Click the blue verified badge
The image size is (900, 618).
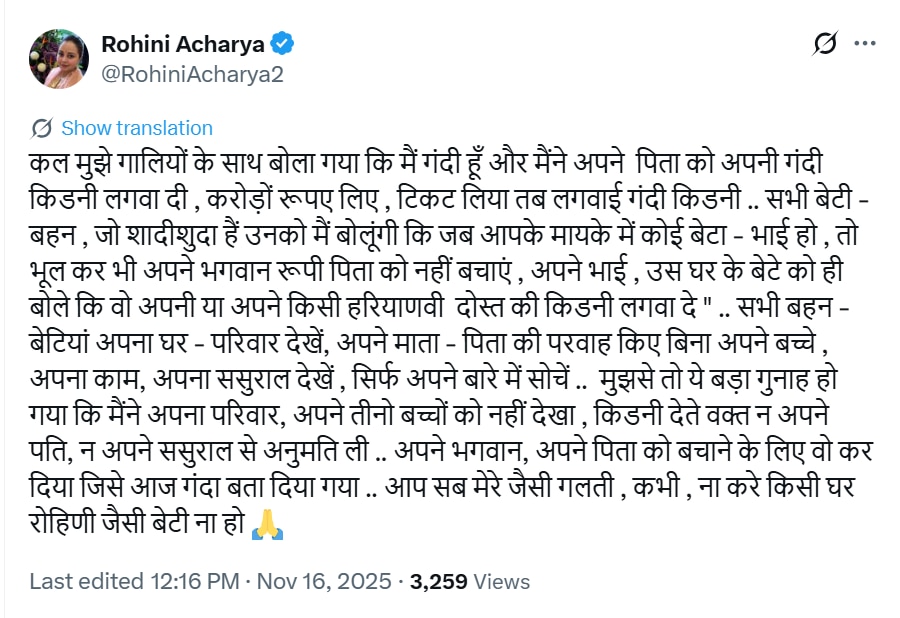[283, 44]
